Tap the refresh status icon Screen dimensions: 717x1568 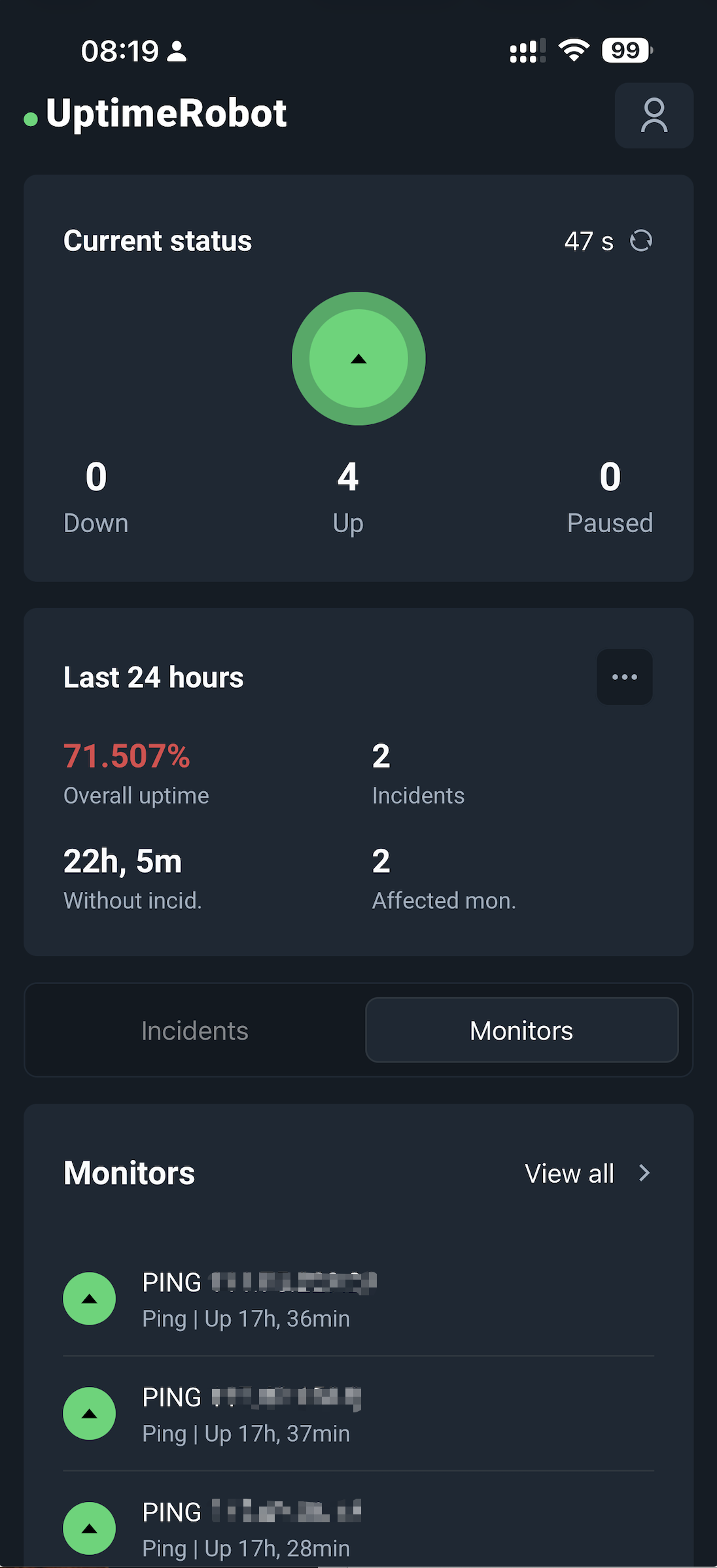(641, 241)
